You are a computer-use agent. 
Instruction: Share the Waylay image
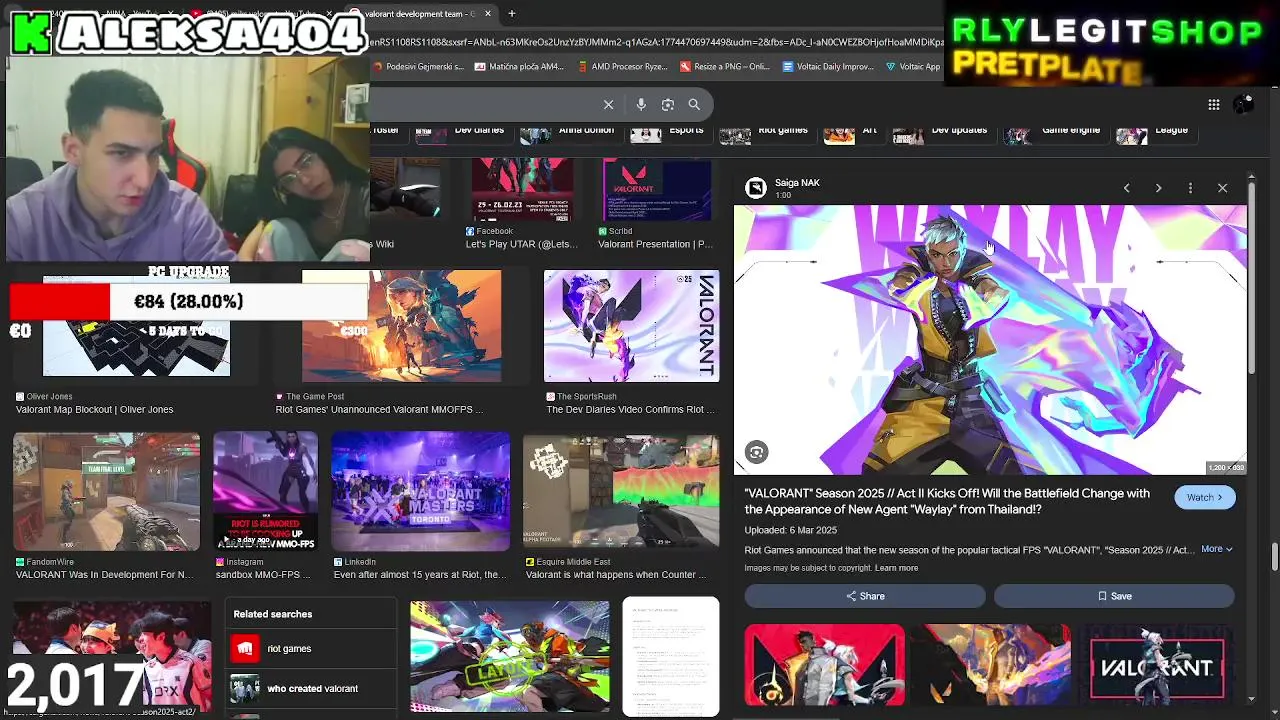[x=865, y=596]
